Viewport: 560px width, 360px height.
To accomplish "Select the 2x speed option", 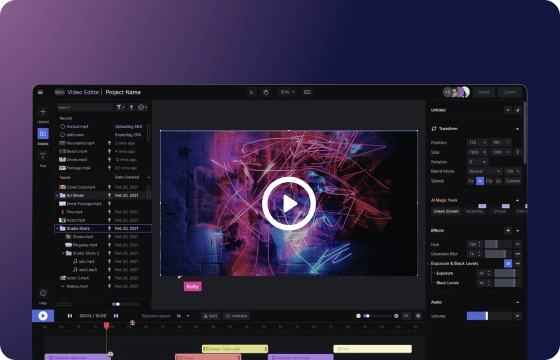I will (498, 181).
